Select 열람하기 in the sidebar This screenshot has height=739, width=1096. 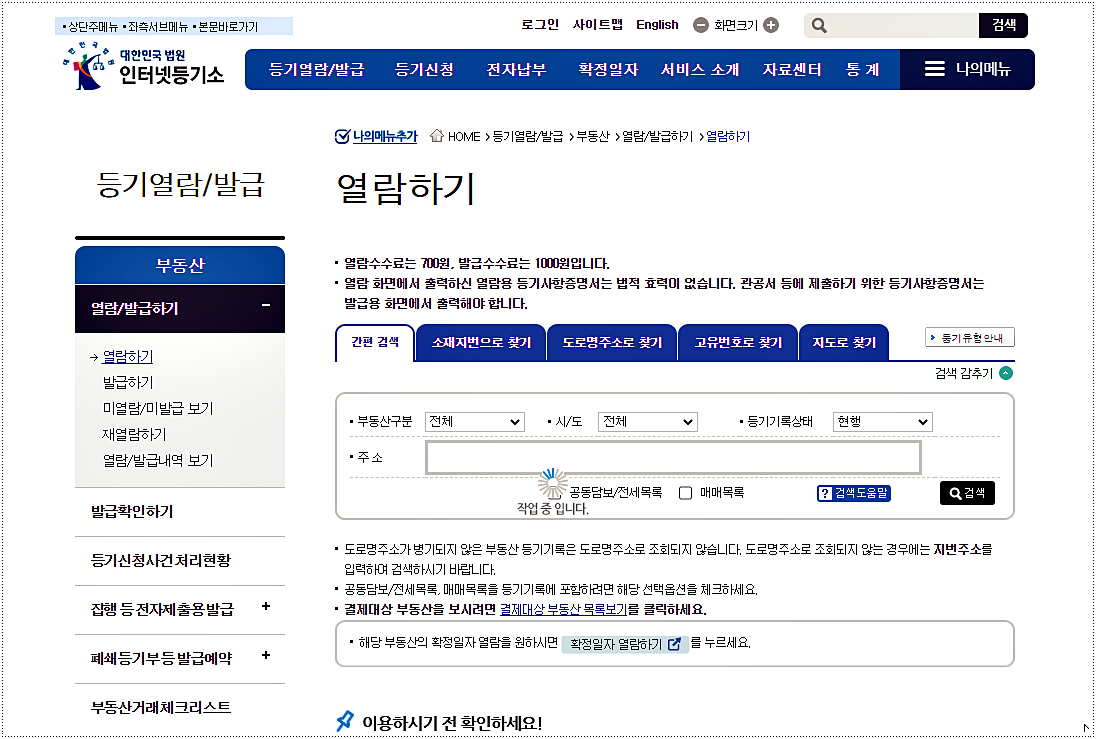point(127,357)
